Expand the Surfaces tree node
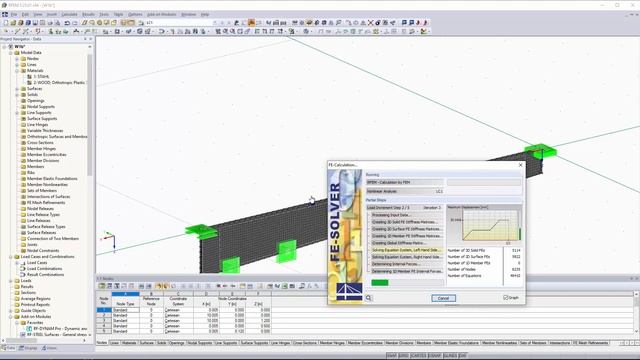This screenshot has width=640, height=360. (17, 89)
